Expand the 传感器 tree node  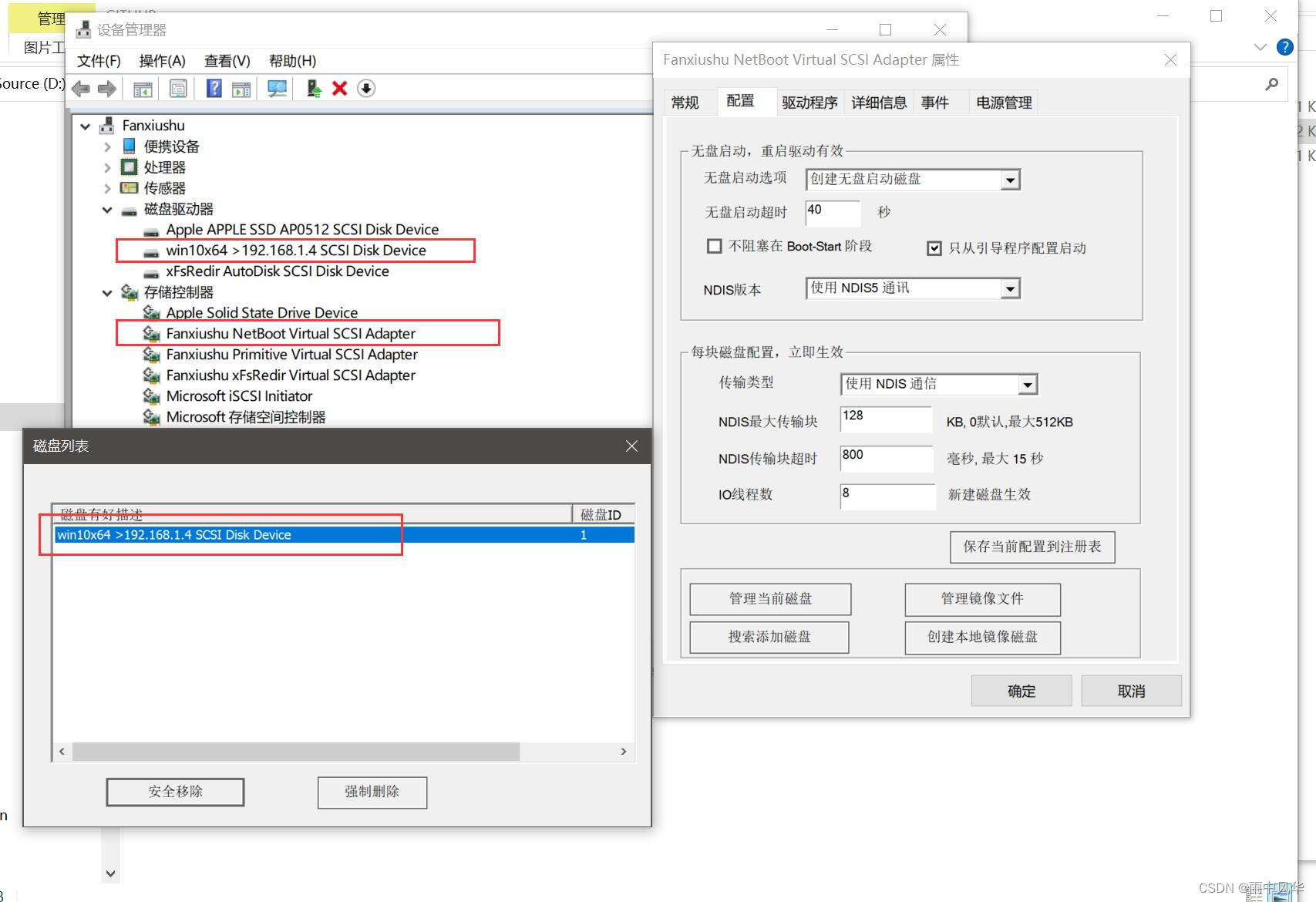click(x=107, y=188)
